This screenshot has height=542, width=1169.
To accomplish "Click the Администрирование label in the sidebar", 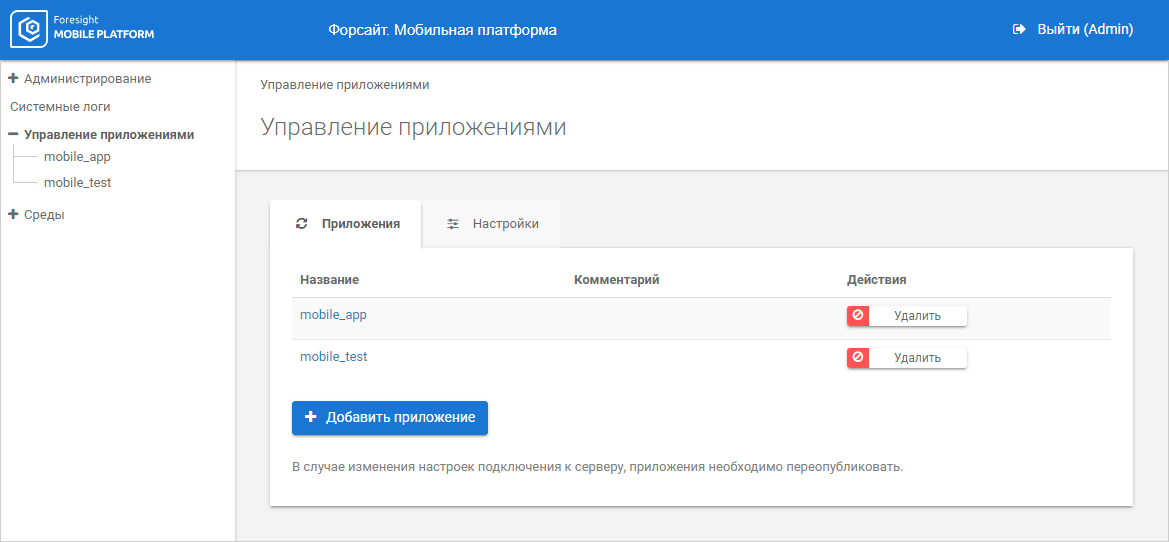I will [88, 78].
